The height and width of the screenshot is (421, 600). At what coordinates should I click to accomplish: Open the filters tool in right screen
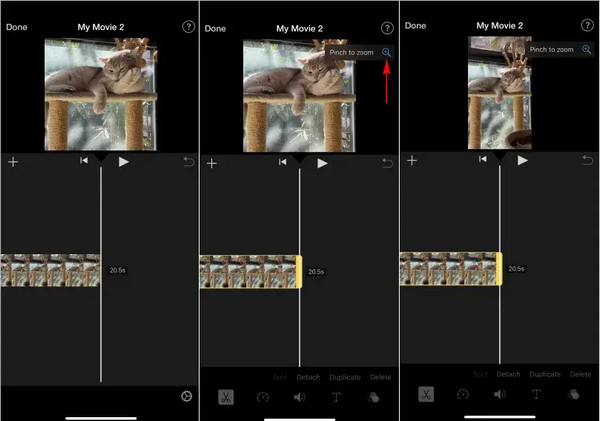pyautogui.click(x=573, y=394)
